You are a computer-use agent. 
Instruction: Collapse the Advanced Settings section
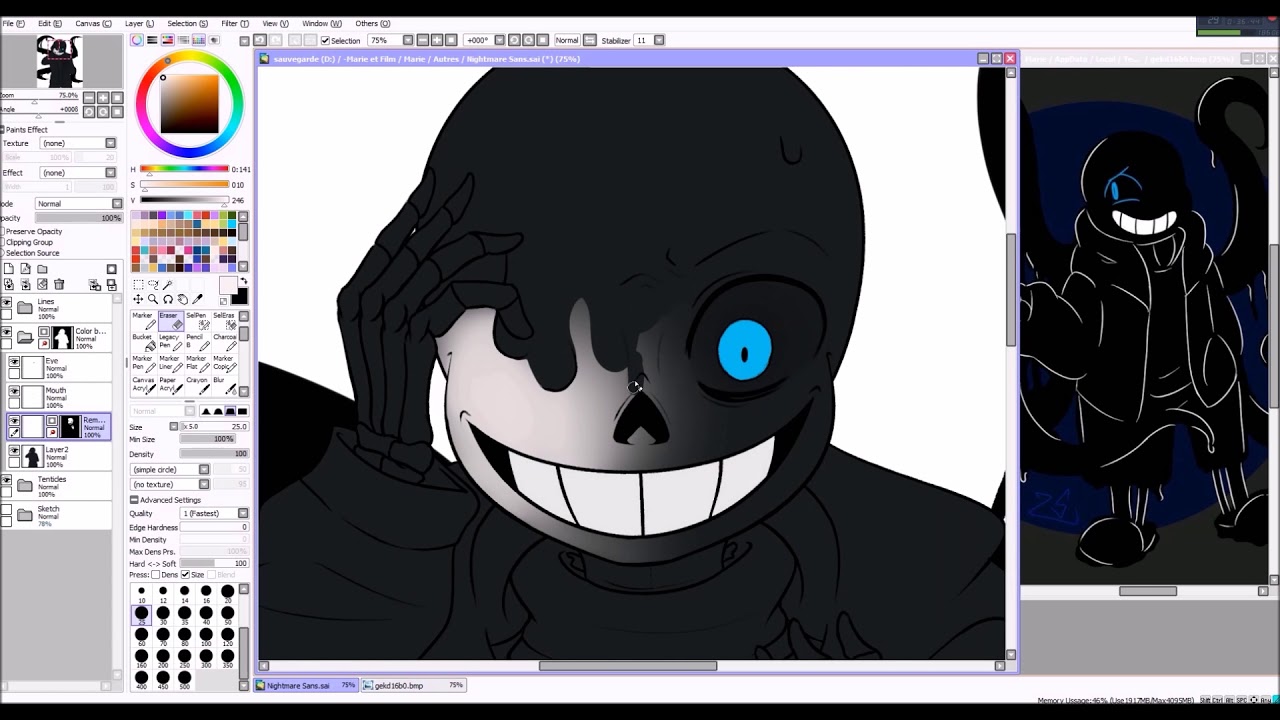coord(134,500)
